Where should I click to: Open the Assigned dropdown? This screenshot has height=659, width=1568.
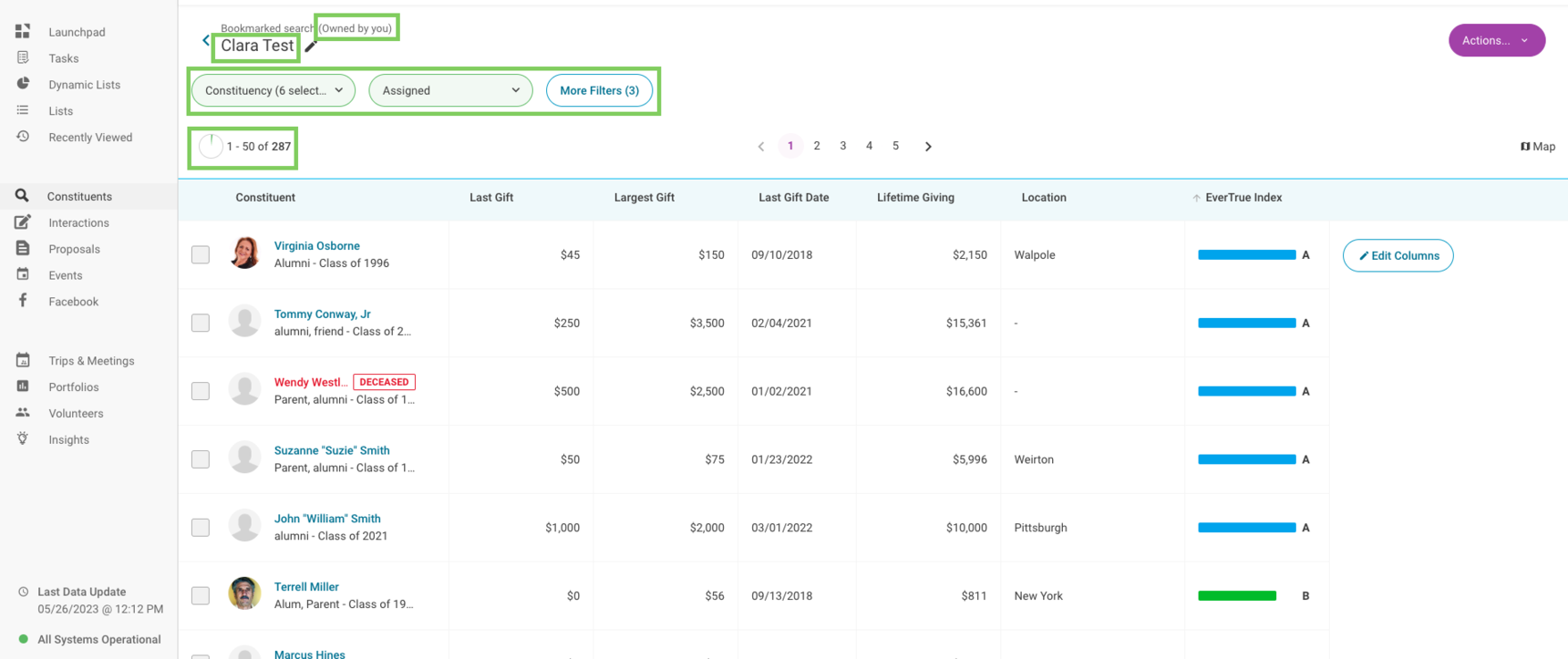[x=450, y=90]
